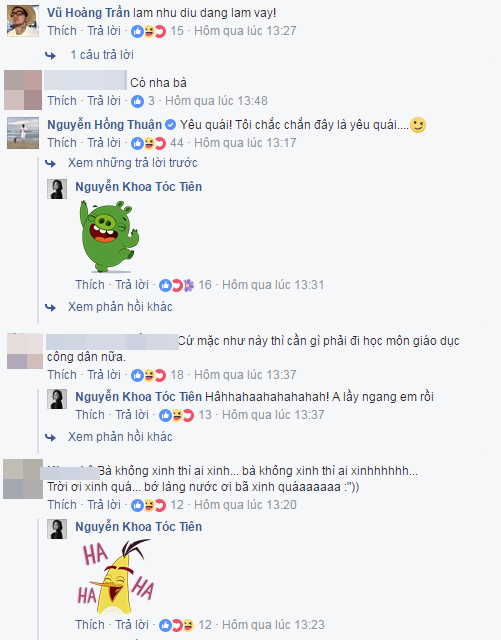
Task: Open timestamp "Hôm qua lúc 13:23"
Action: [x=273, y=625]
